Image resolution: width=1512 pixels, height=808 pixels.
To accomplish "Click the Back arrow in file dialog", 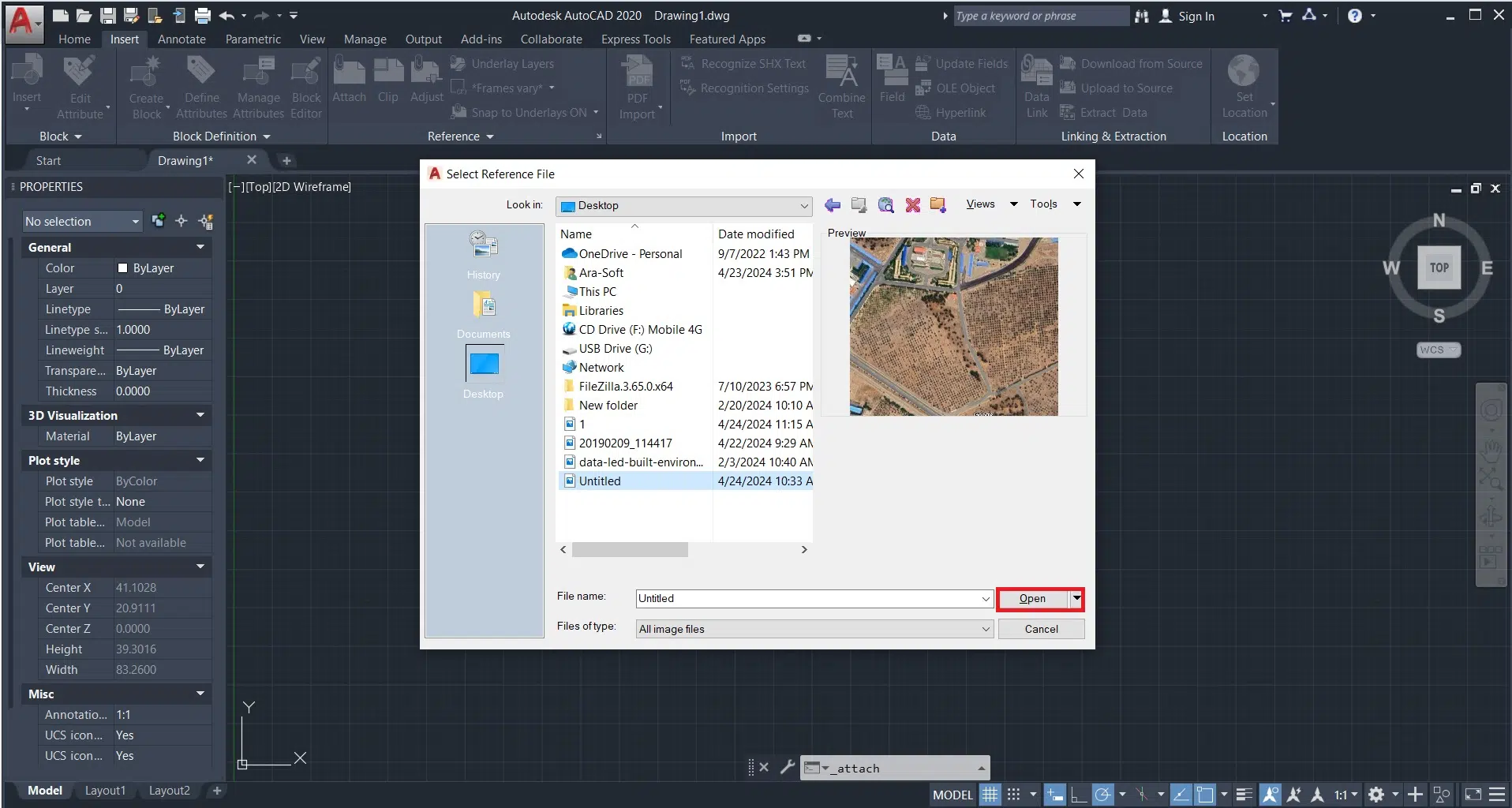I will [x=832, y=205].
